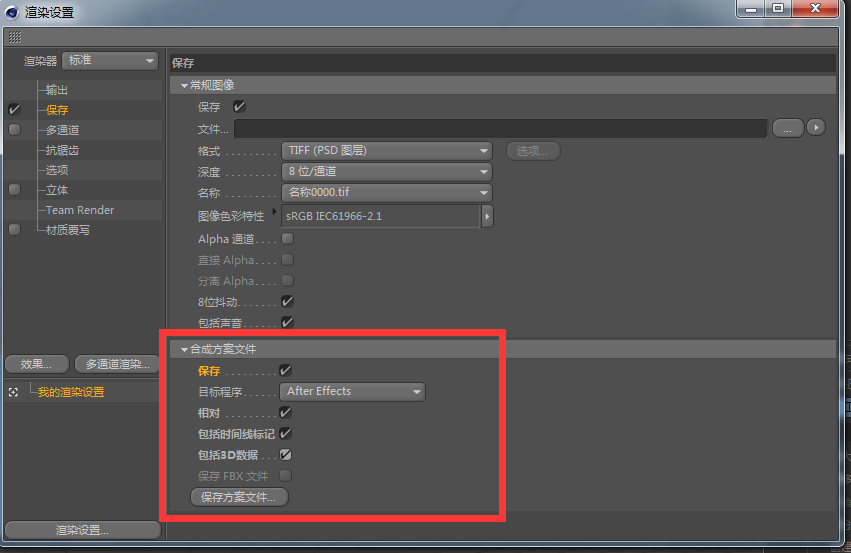Expand the 图像色彩特性 small triangle
The image size is (851, 553).
[x=274, y=211]
